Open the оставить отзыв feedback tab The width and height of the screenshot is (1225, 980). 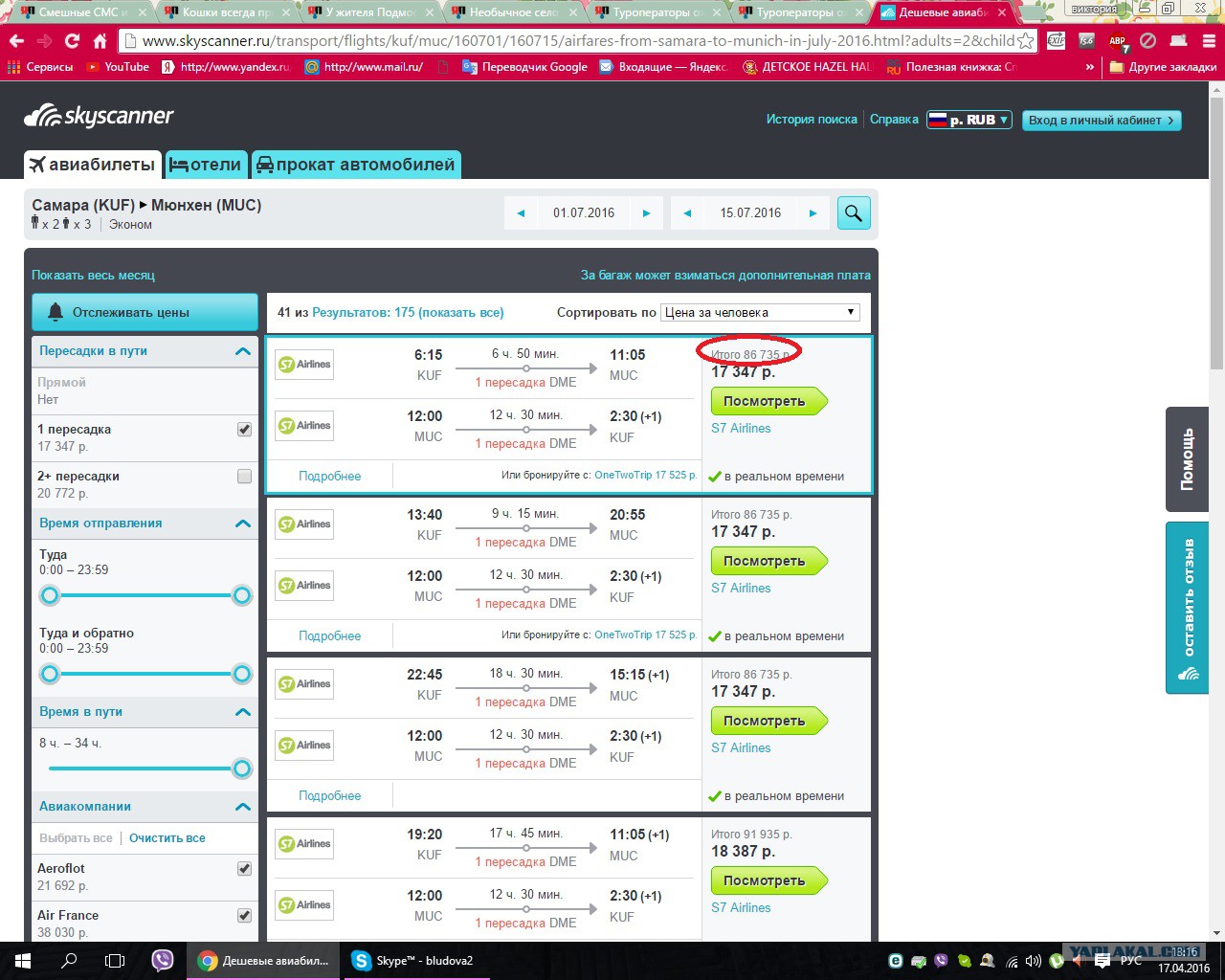pos(1187,608)
